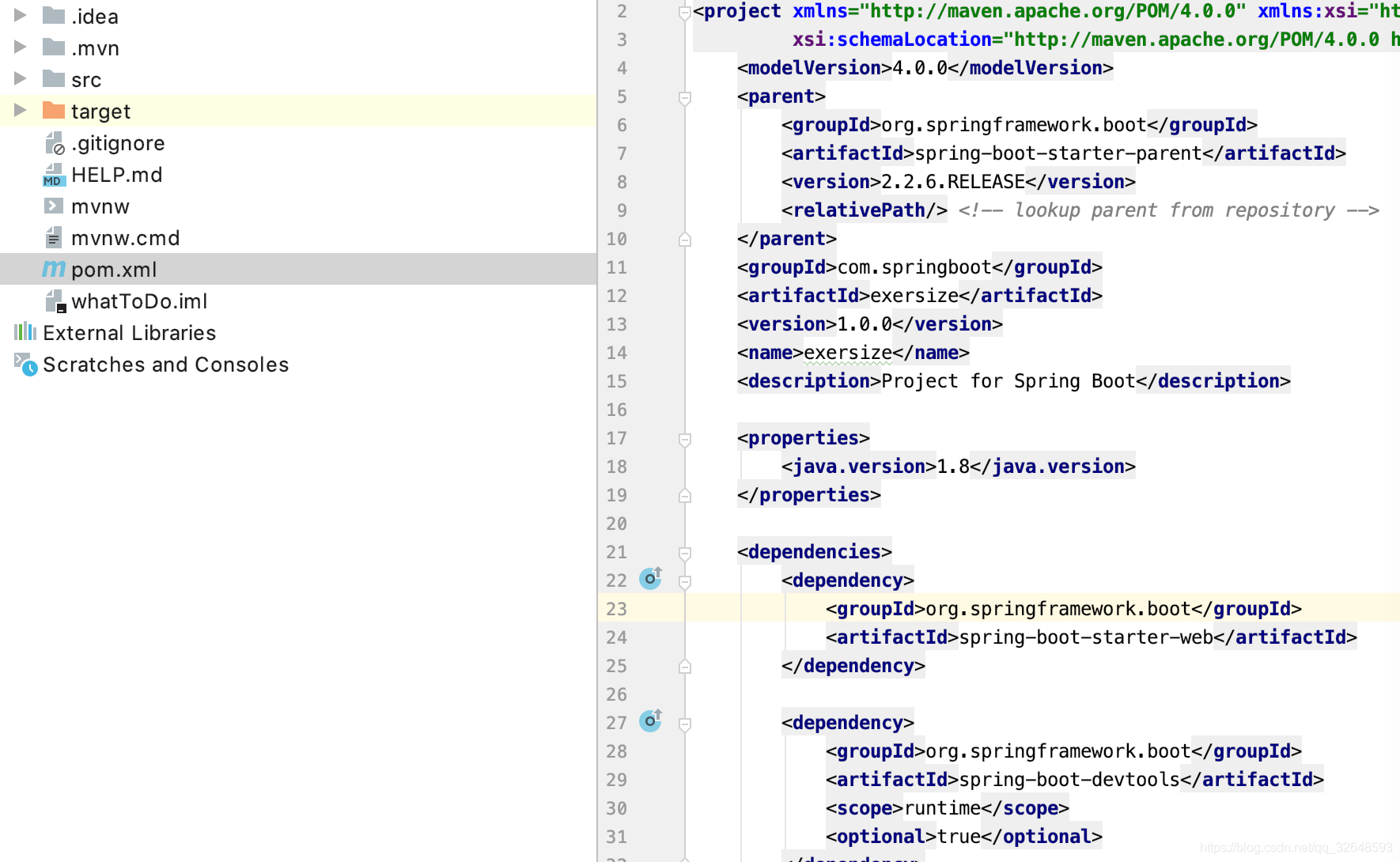Click the gutter update icon on line 22
Screen dimensions: 1400x862
pyautogui.click(x=651, y=578)
